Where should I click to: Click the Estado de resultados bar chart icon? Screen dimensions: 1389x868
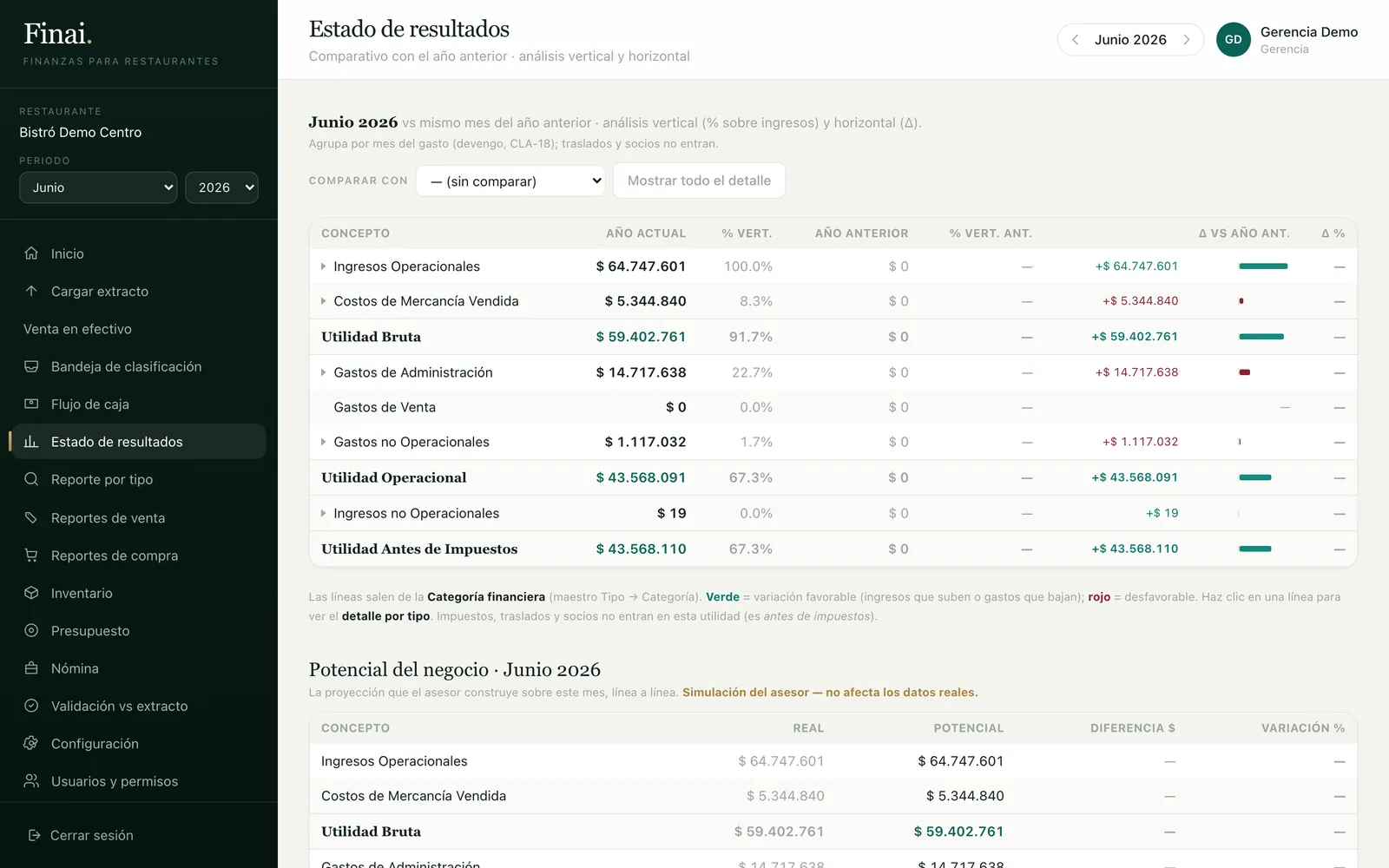pyautogui.click(x=31, y=442)
